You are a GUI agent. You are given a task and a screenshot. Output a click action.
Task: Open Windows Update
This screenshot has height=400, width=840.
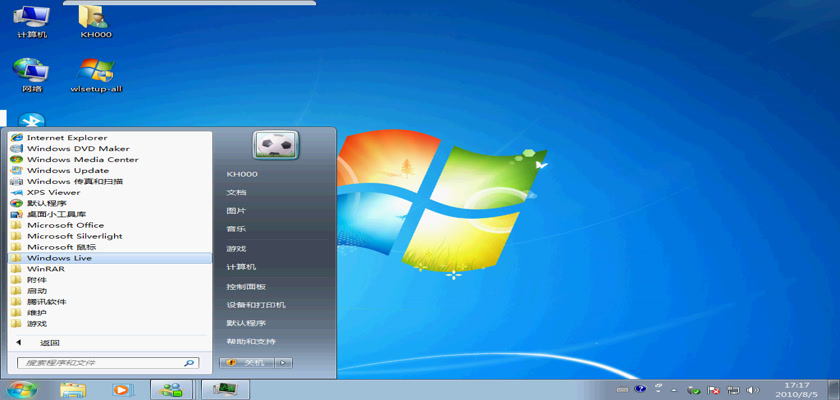tap(110, 170)
